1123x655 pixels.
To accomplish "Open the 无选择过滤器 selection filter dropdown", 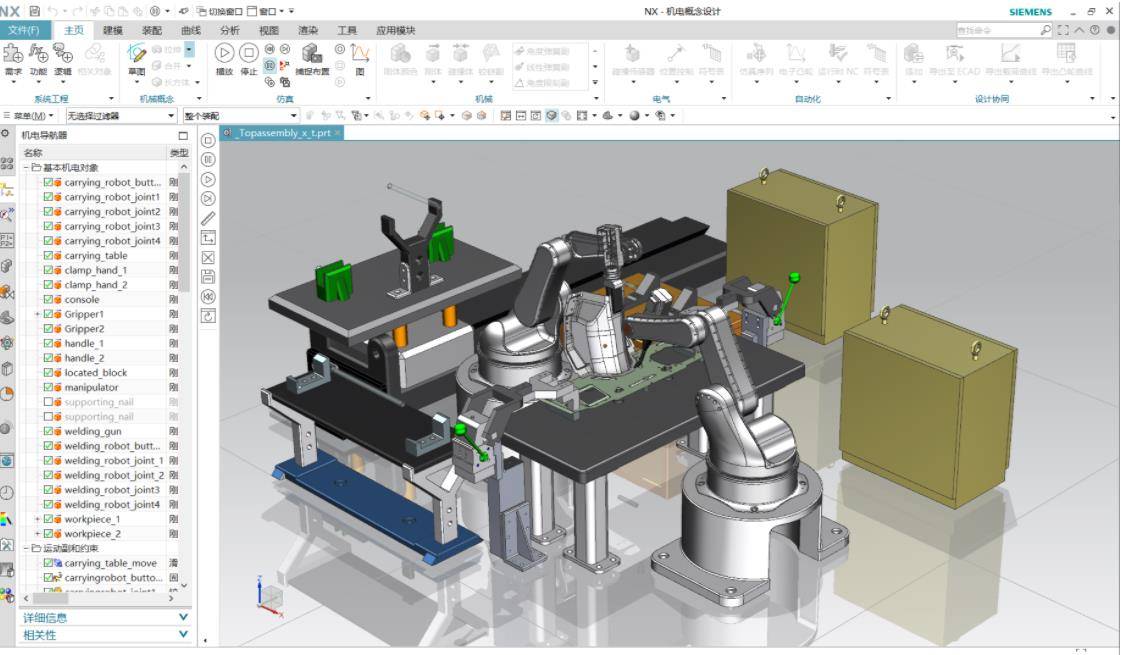I will pyautogui.click(x=119, y=116).
